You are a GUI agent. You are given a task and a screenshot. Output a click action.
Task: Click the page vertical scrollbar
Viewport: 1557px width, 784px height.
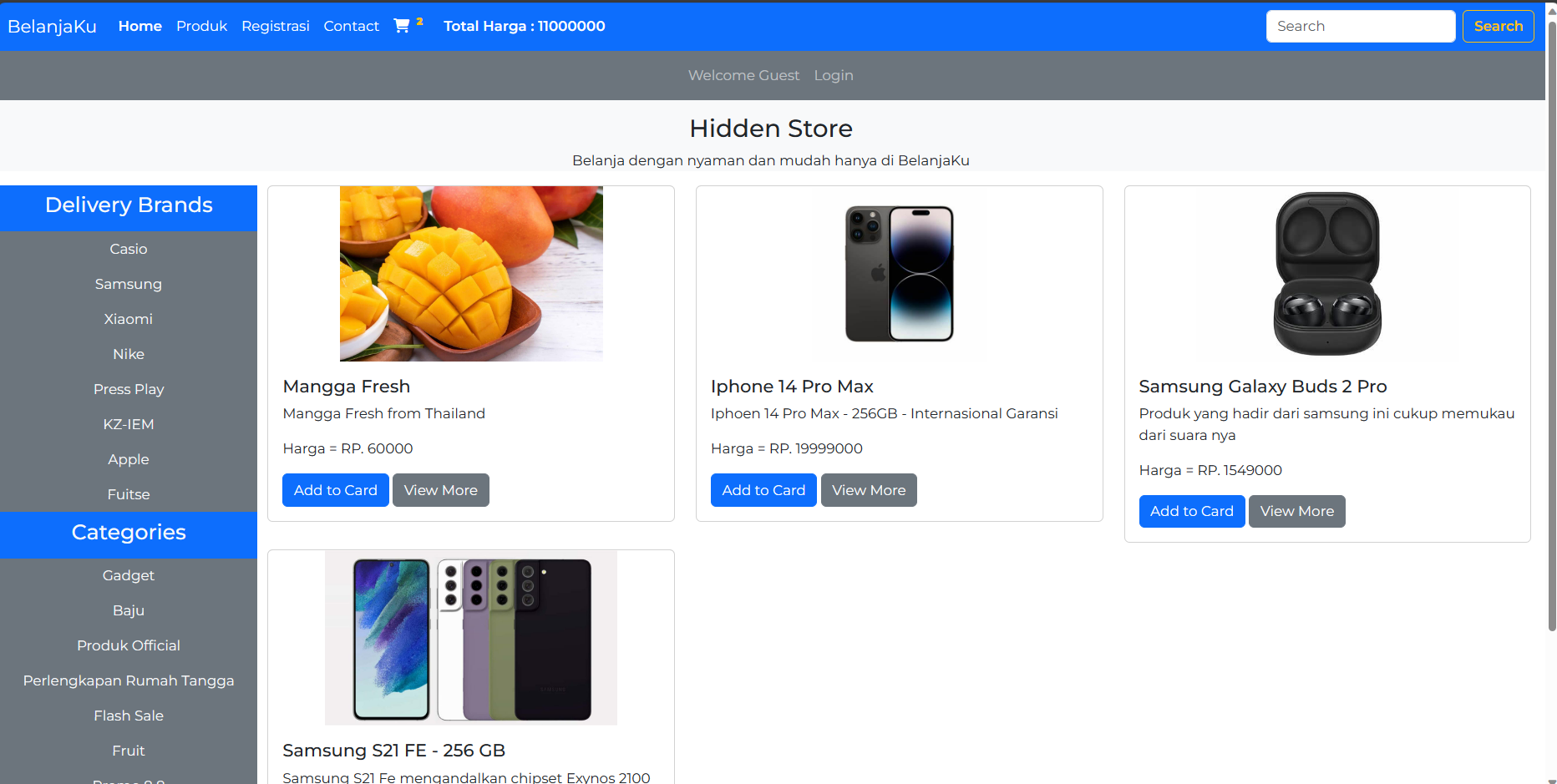(x=1551, y=334)
